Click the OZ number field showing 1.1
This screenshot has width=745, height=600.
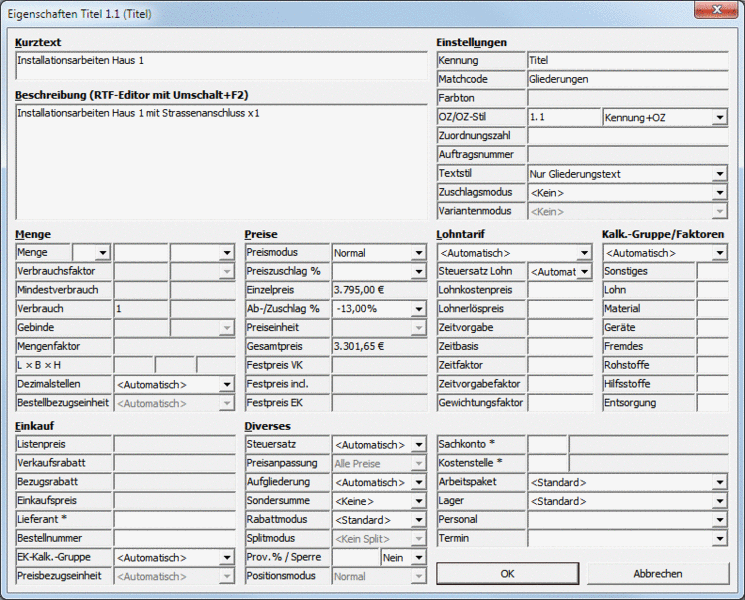[x=564, y=117]
